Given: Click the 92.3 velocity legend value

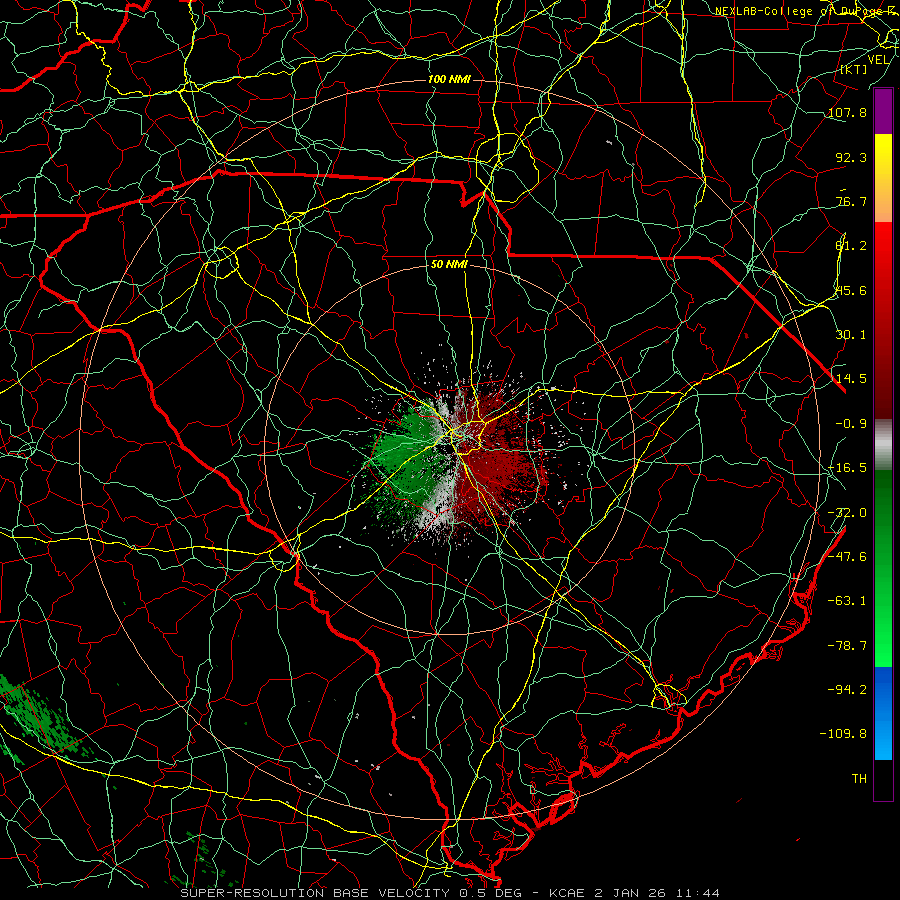Looking at the screenshot, I should (851, 157).
